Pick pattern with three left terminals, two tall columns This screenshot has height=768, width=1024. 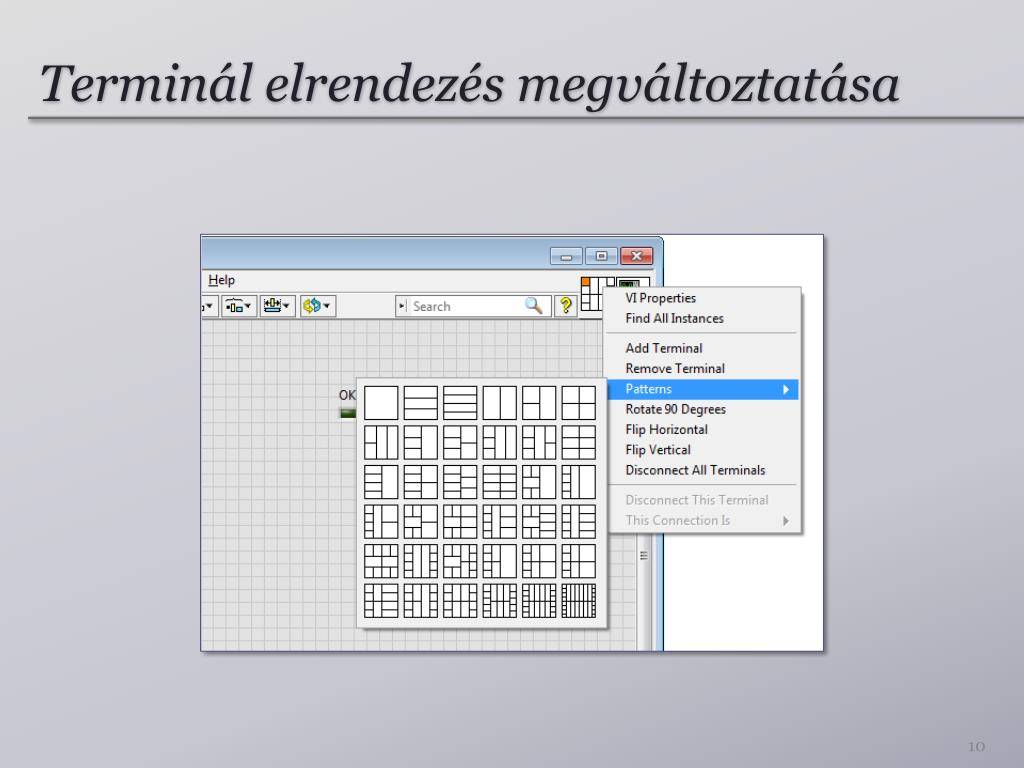pyautogui.click(x=500, y=443)
